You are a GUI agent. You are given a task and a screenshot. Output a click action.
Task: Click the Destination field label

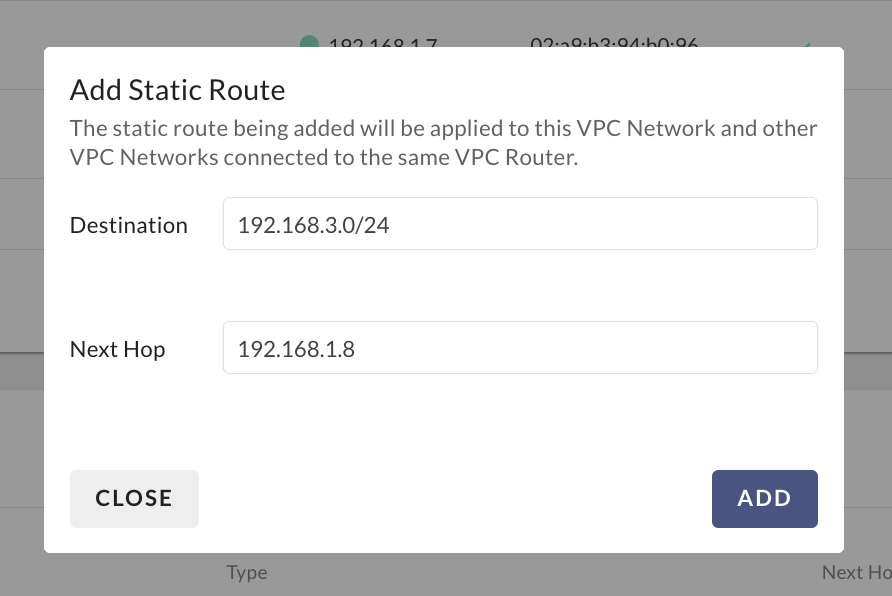point(129,225)
